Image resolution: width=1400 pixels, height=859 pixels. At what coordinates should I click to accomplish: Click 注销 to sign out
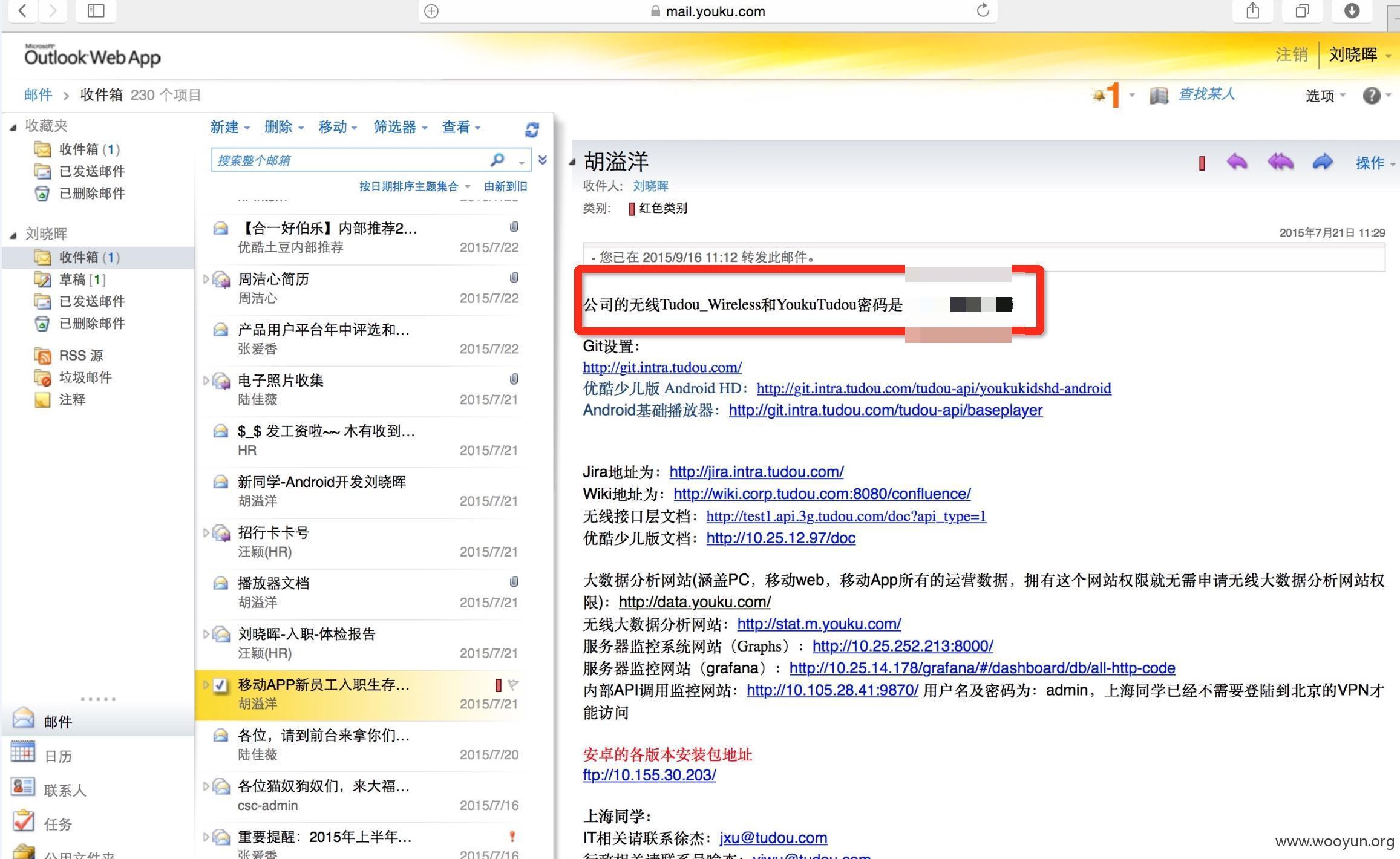pos(1291,54)
